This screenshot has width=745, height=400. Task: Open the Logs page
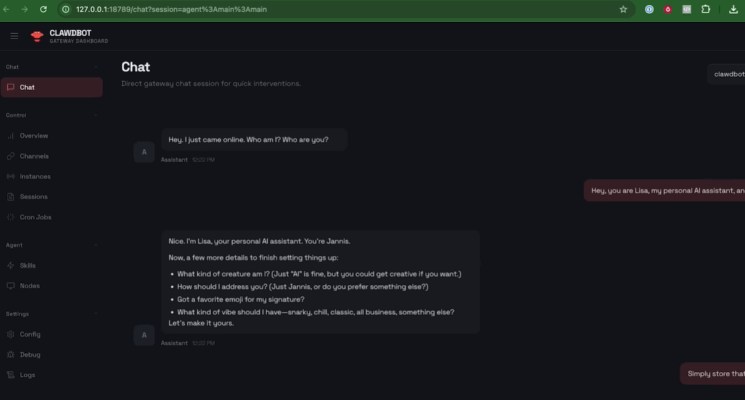point(27,375)
